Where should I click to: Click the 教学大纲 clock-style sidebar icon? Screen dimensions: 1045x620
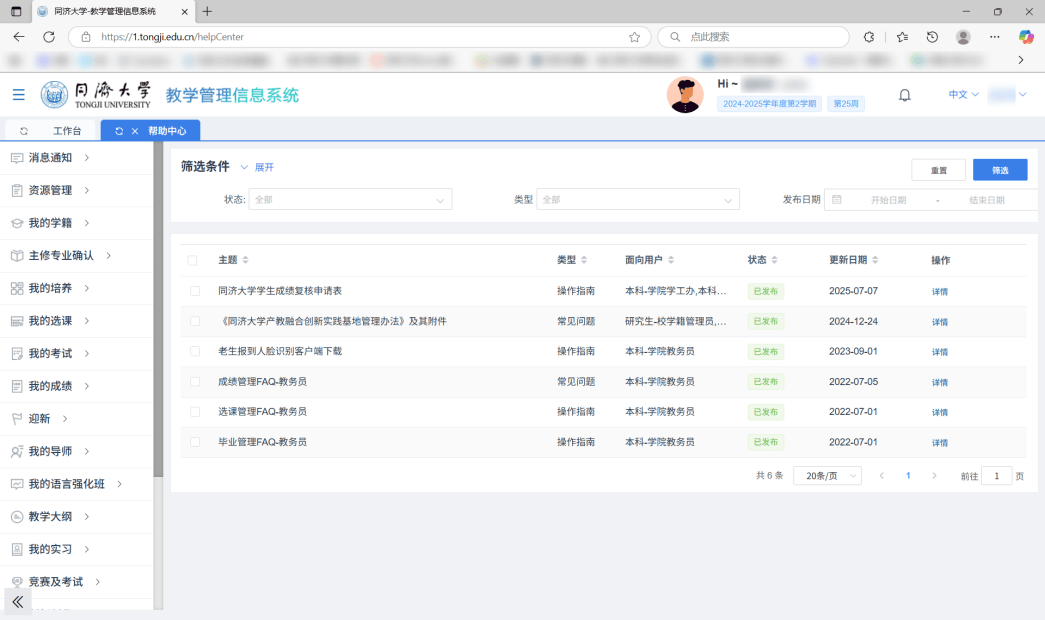[x=15, y=516]
